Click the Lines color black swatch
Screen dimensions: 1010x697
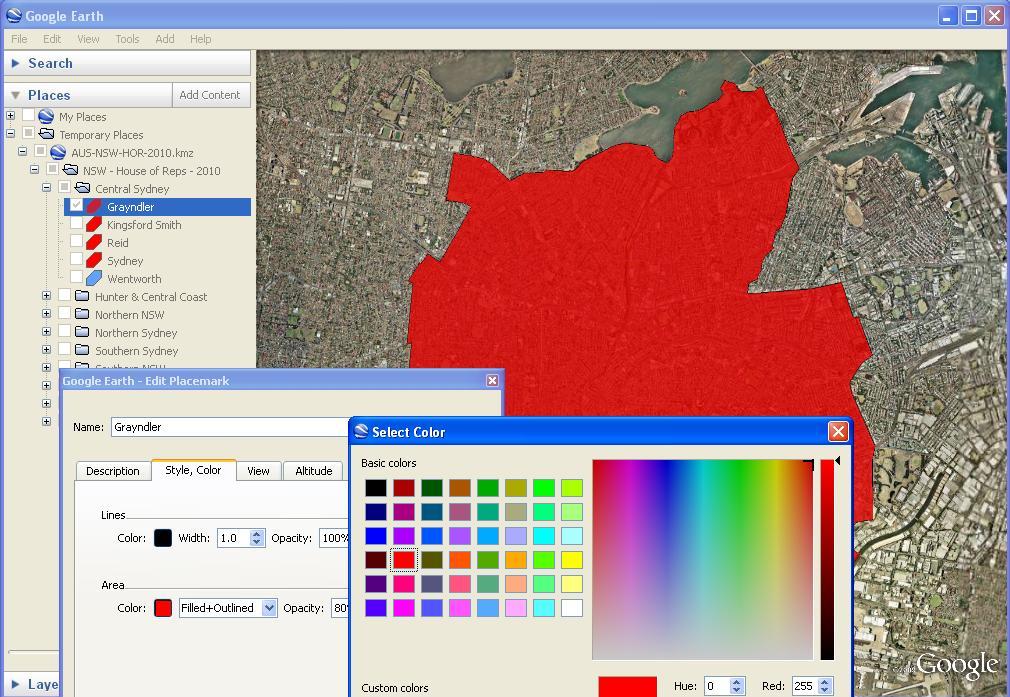(x=163, y=538)
